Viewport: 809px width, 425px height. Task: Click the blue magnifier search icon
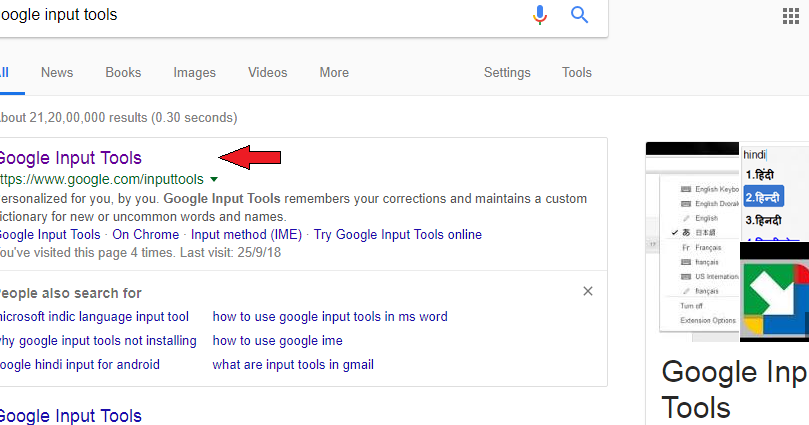click(580, 15)
